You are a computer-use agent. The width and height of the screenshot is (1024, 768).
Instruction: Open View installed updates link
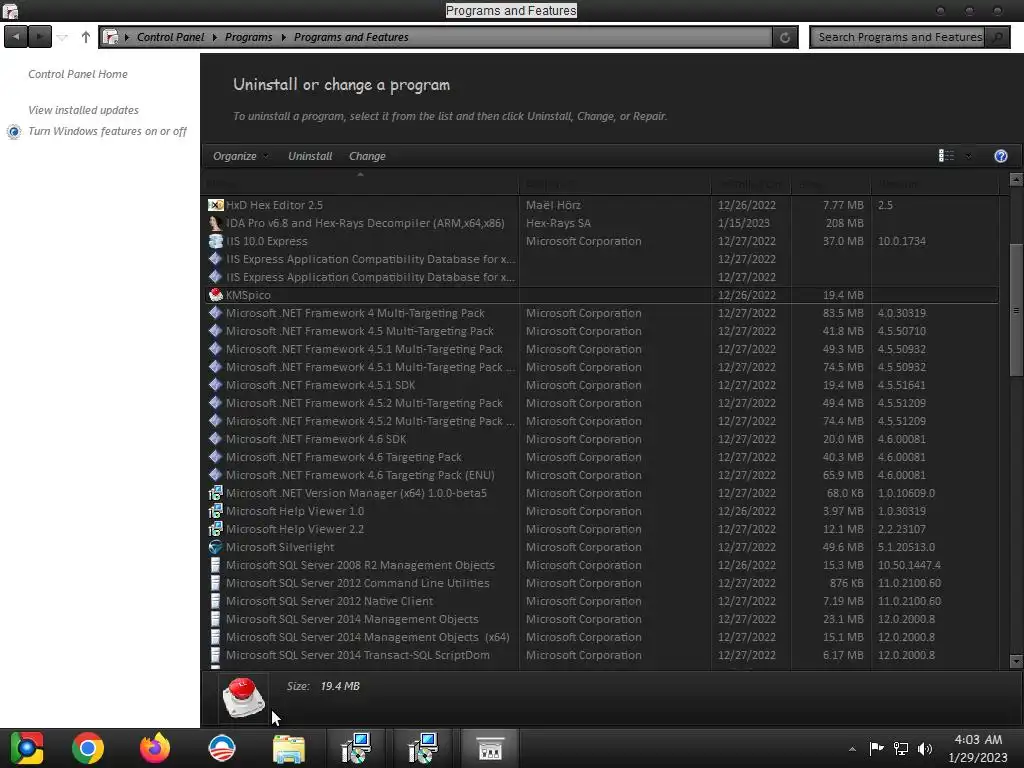click(83, 110)
